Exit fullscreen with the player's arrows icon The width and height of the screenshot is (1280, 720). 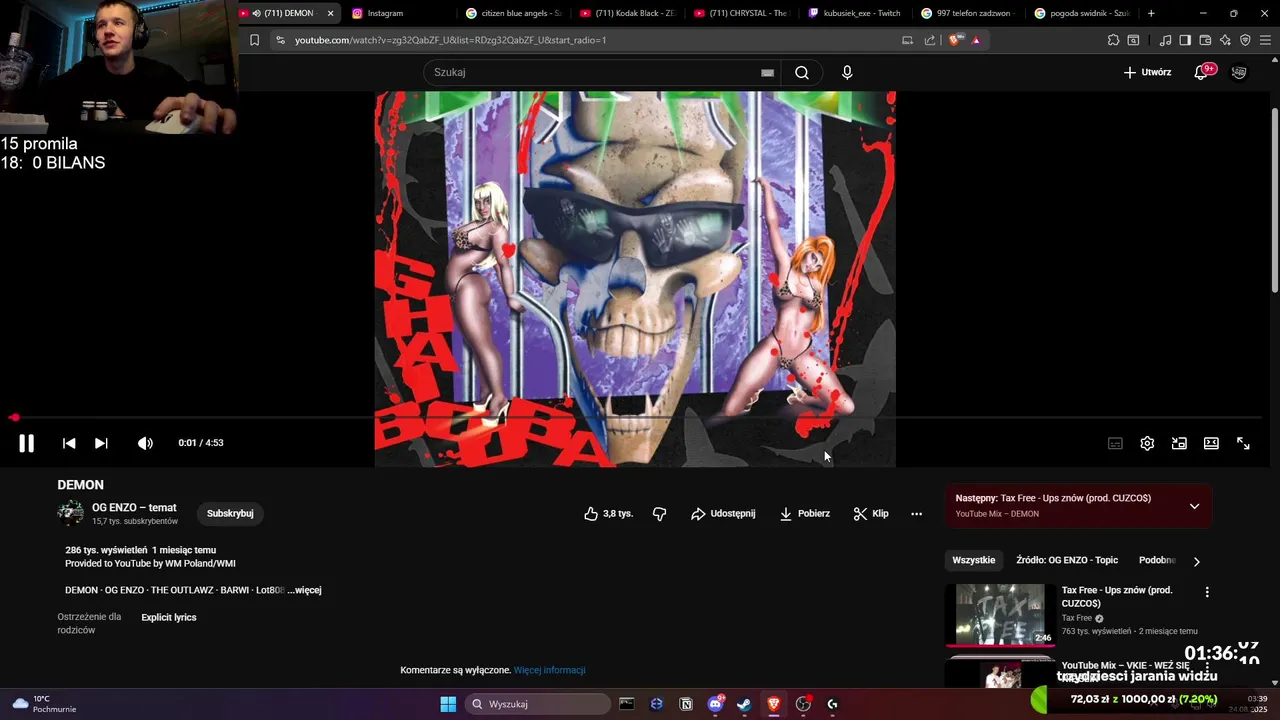tap(1243, 443)
